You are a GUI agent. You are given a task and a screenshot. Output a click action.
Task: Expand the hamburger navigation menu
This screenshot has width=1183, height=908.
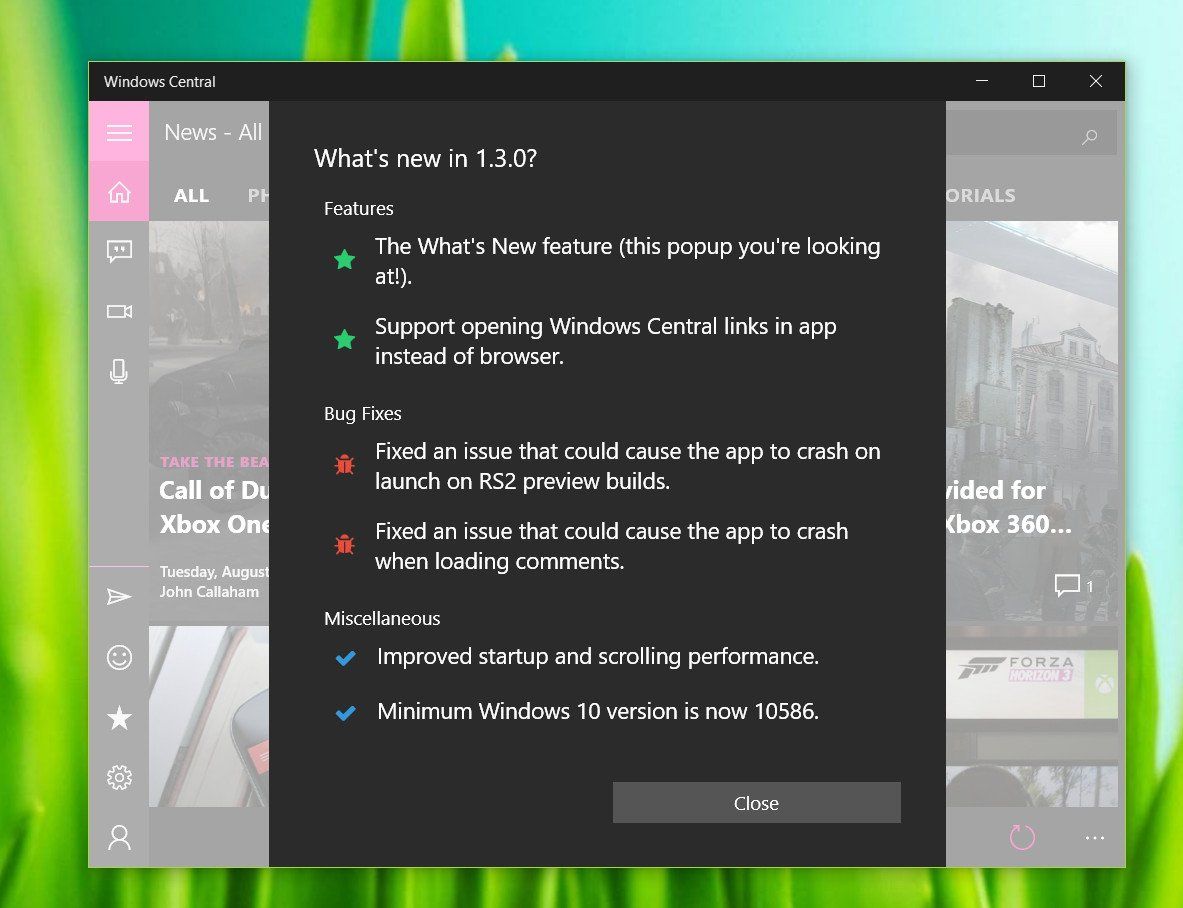(119, 132)
